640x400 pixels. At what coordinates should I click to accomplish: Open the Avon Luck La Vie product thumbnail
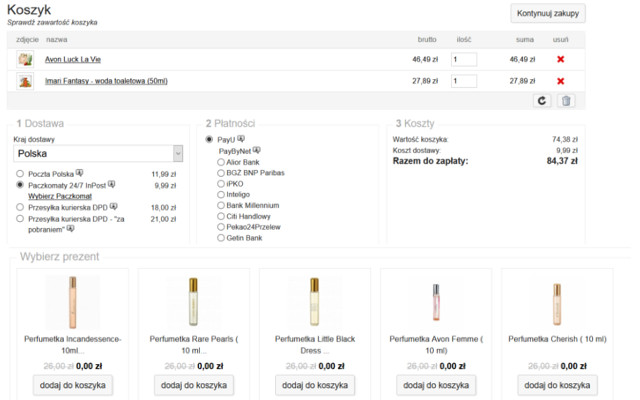25,59
